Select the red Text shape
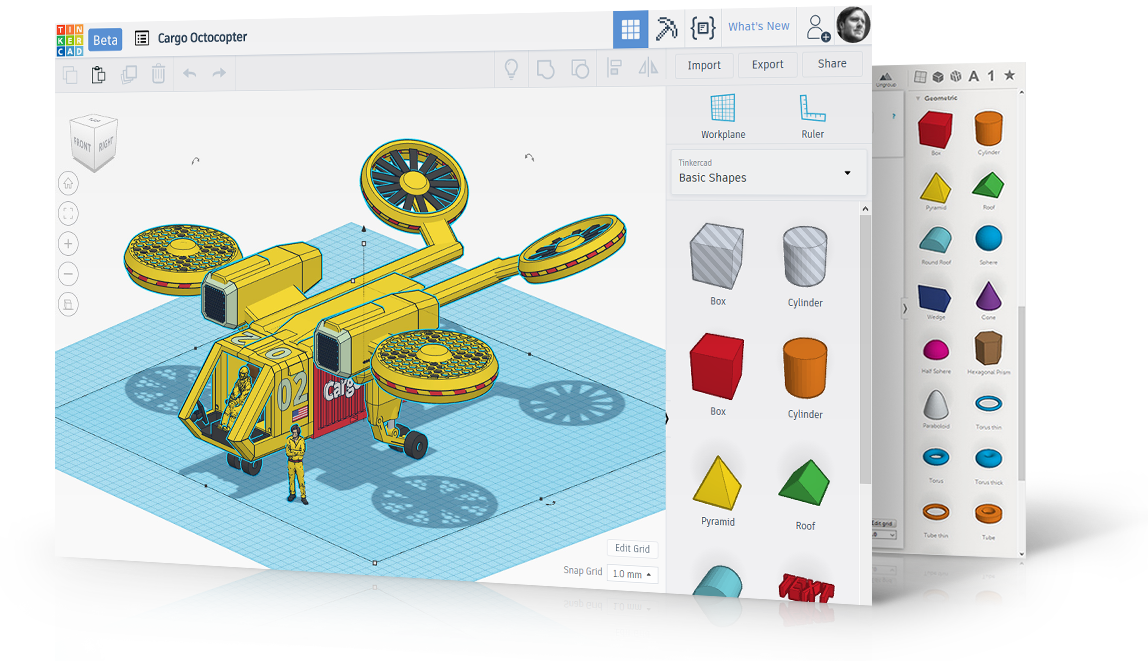This screenshot has width=1148, height=661. coord(806,587)
